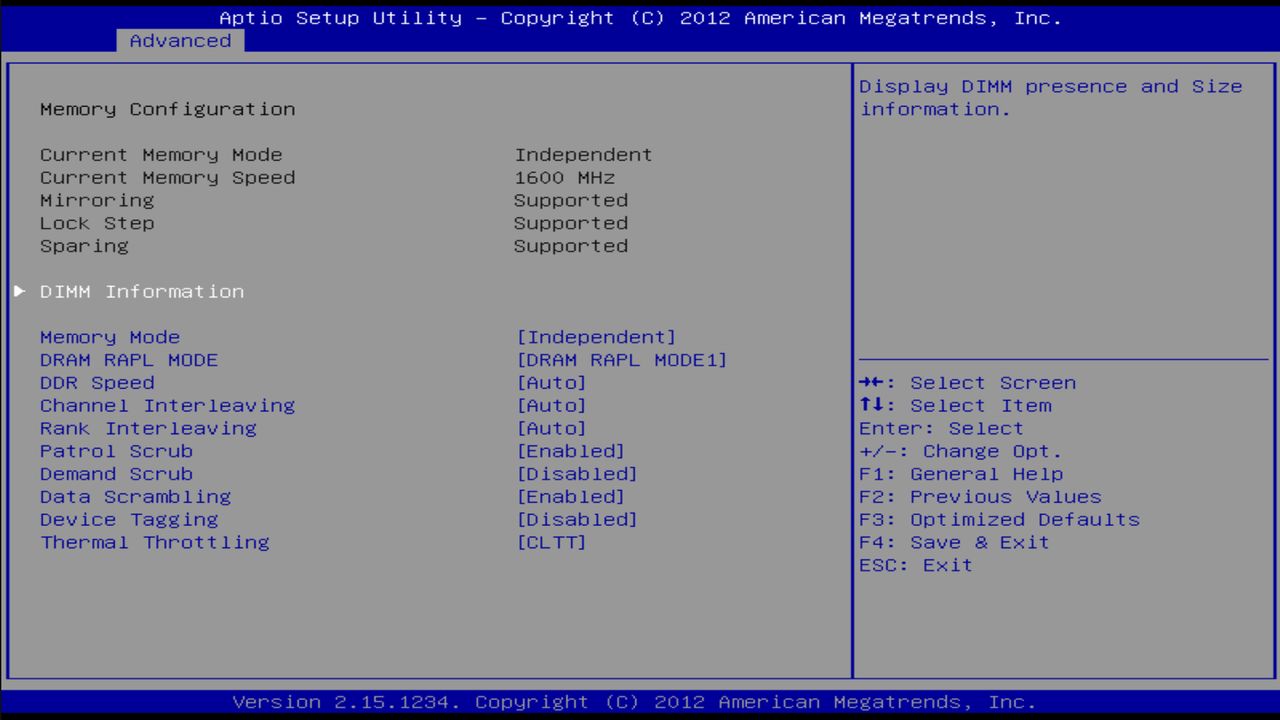
Task: Change Rank Interleaving [Auto] value
Action: (551, 428)
